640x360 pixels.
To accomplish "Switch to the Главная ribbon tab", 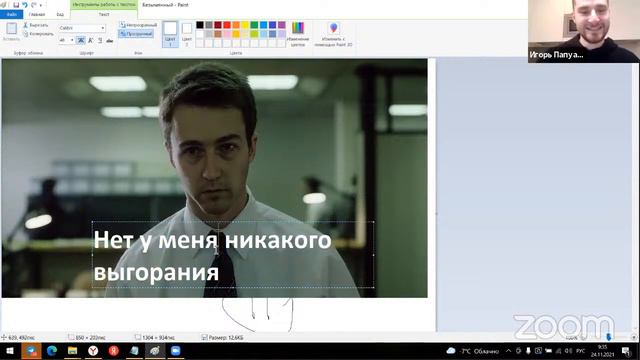I will (37, 14).
